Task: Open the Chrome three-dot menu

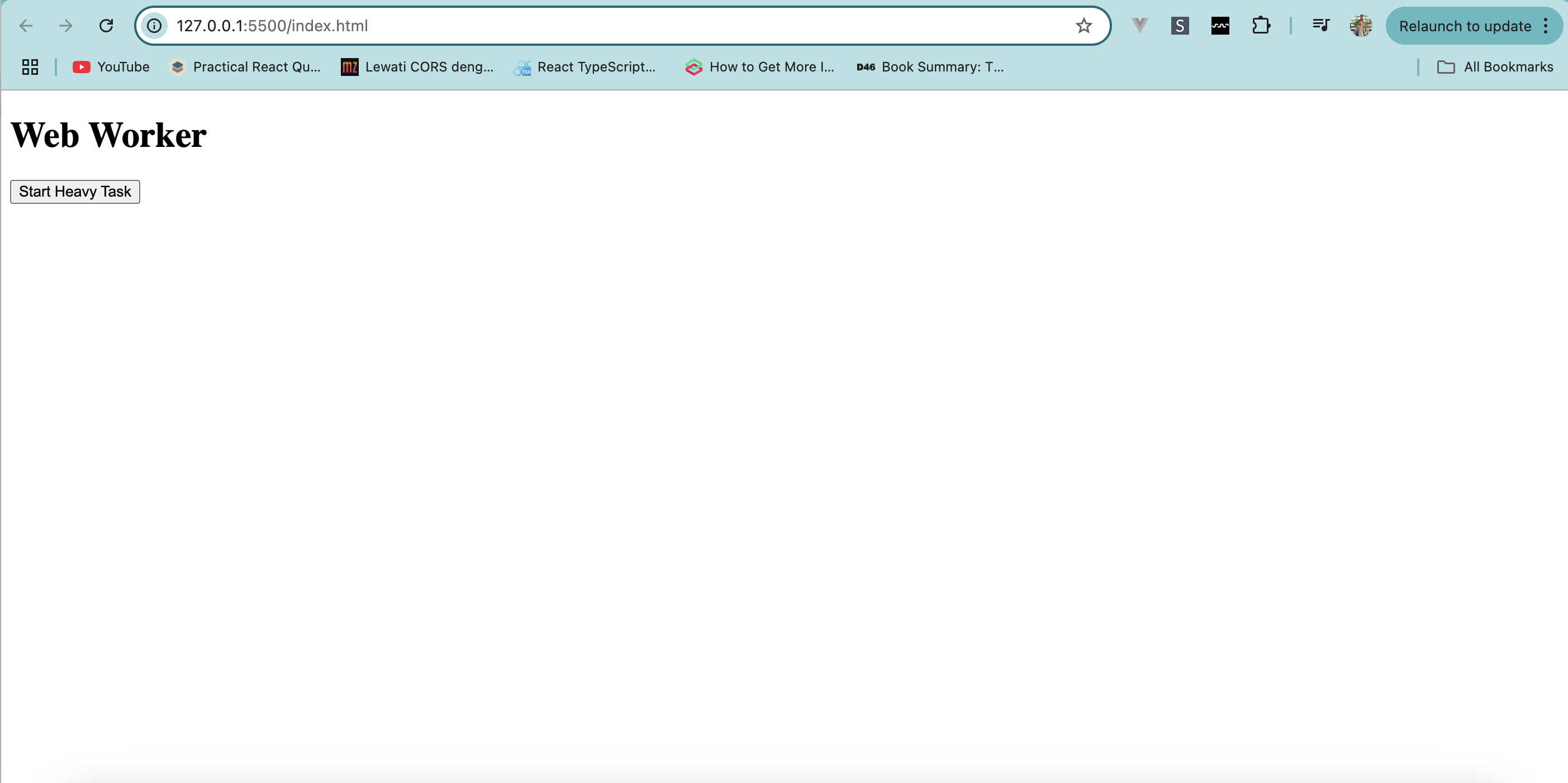Action: coord(1546,26)
